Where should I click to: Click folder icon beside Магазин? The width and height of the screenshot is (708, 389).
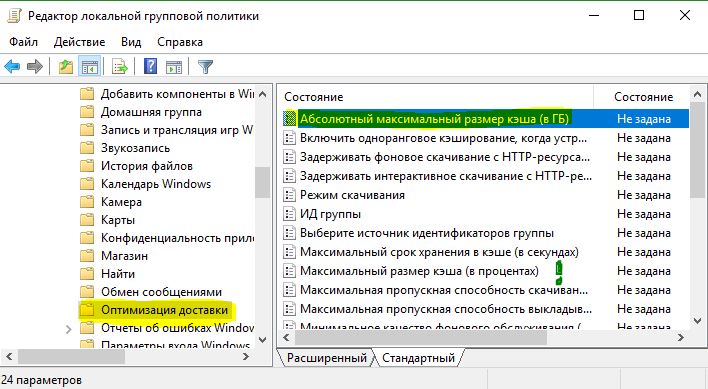pos(87,256)
